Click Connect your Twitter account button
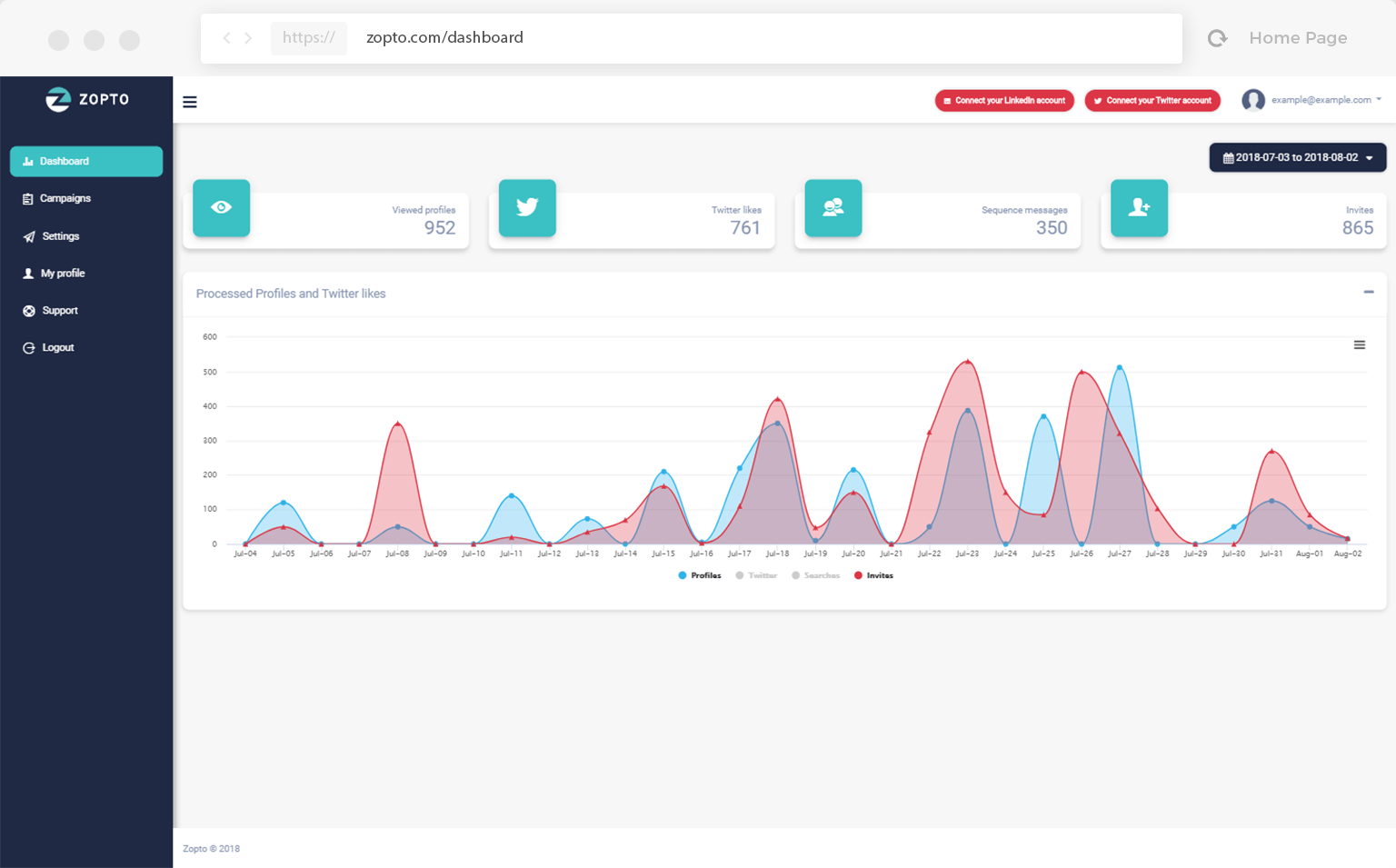 tap(1152, 101)
